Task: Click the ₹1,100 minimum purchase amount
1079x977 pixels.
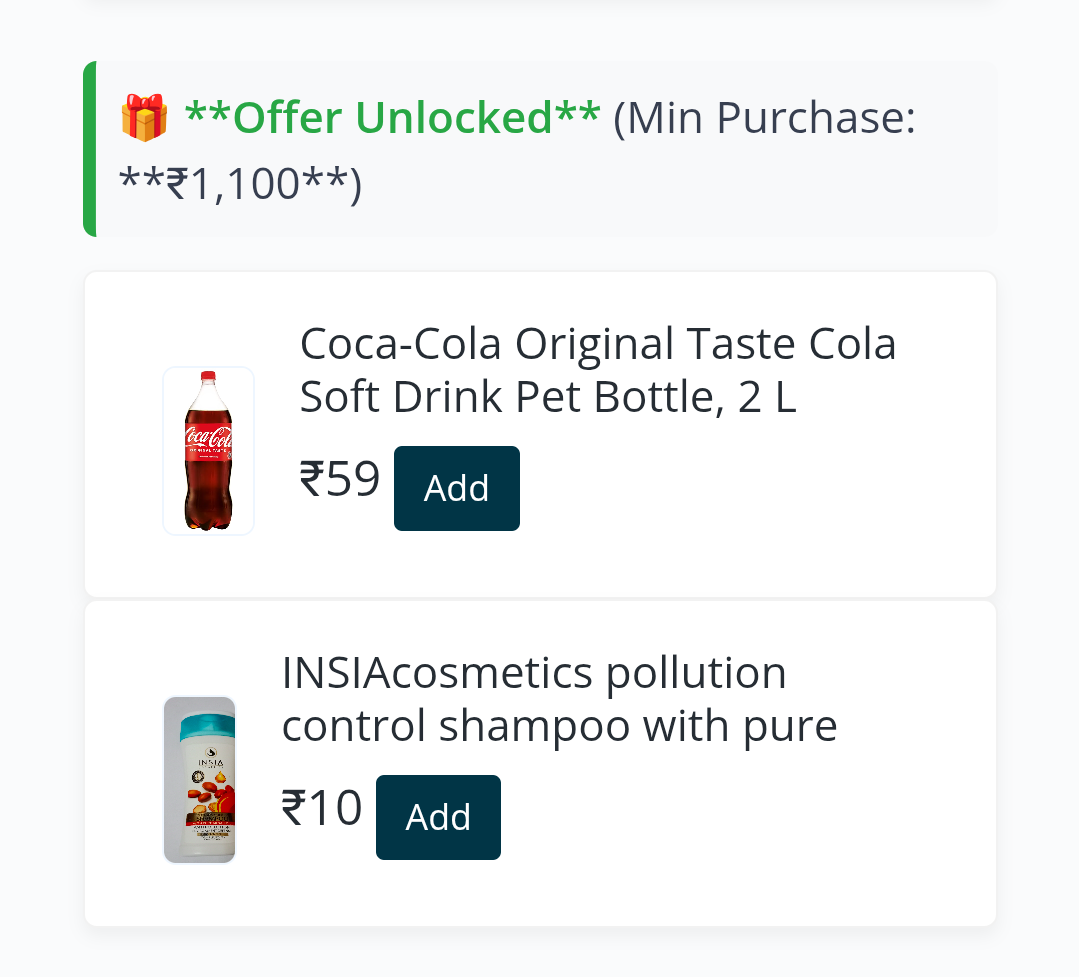Action: [x=240, y=184]
